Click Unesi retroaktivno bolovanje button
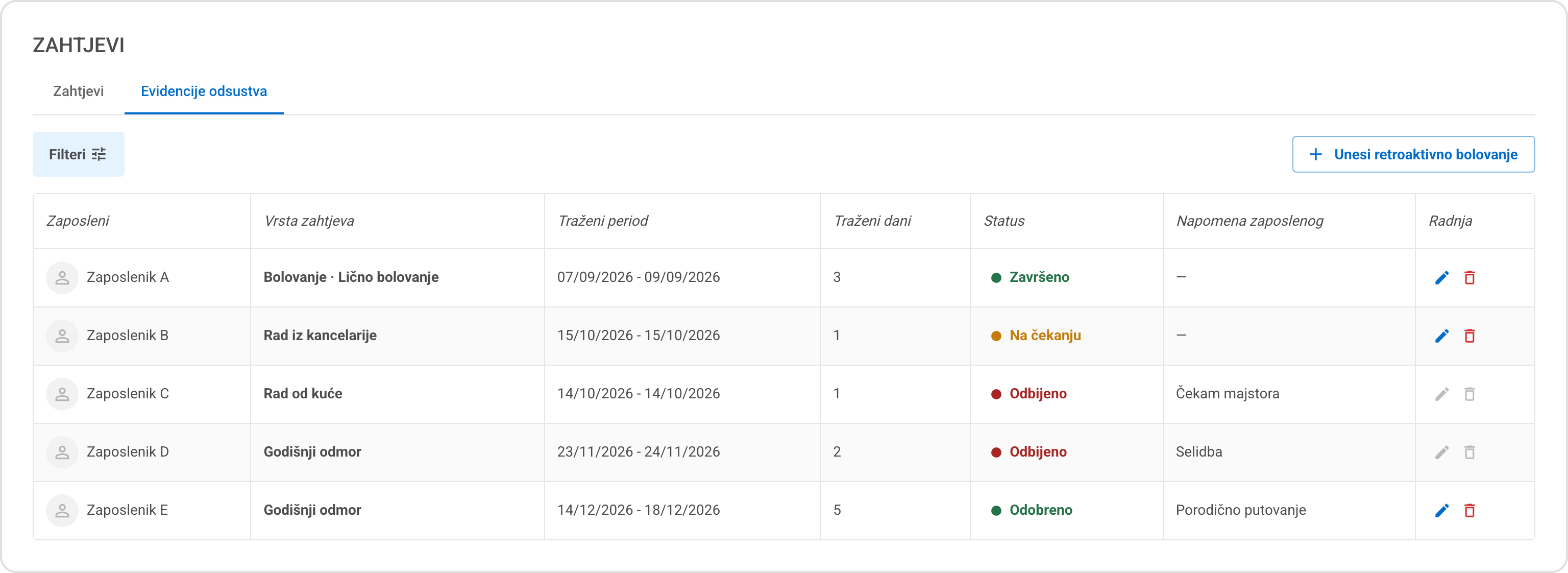The width and height of the screenshot is (1568, 573). pos(1413,154)
